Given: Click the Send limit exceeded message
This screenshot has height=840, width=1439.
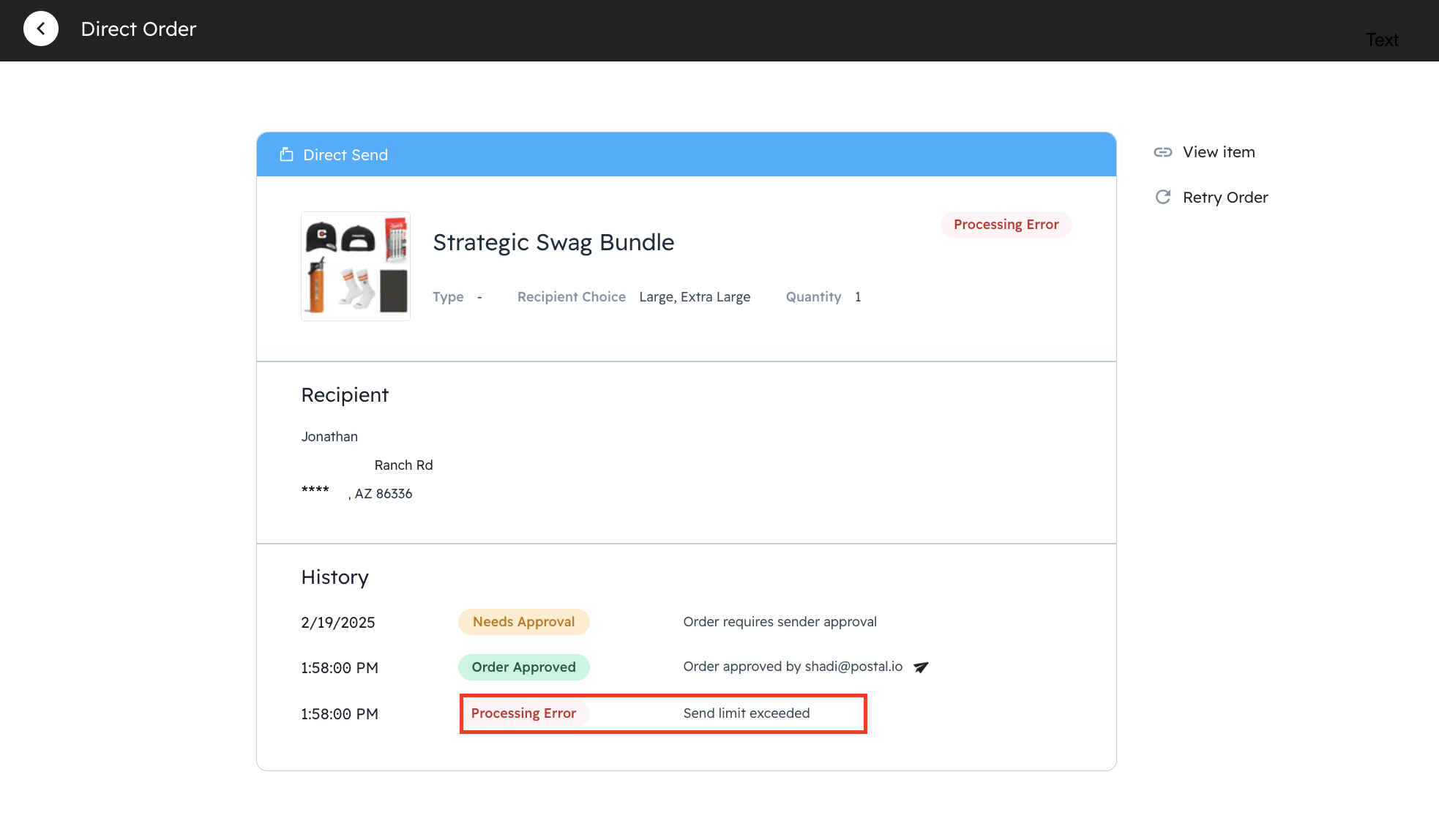Looking at the screenshot, I should pos(746,713).
